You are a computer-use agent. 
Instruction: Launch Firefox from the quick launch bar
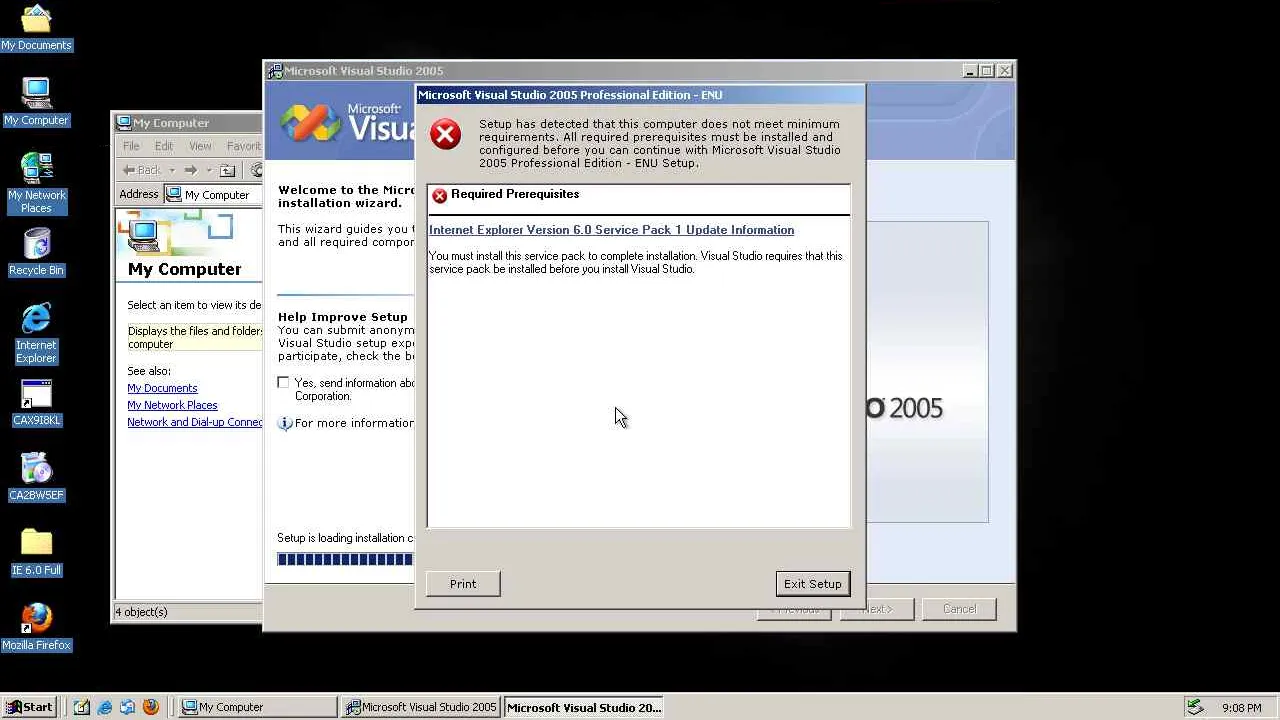coord(151,707)
